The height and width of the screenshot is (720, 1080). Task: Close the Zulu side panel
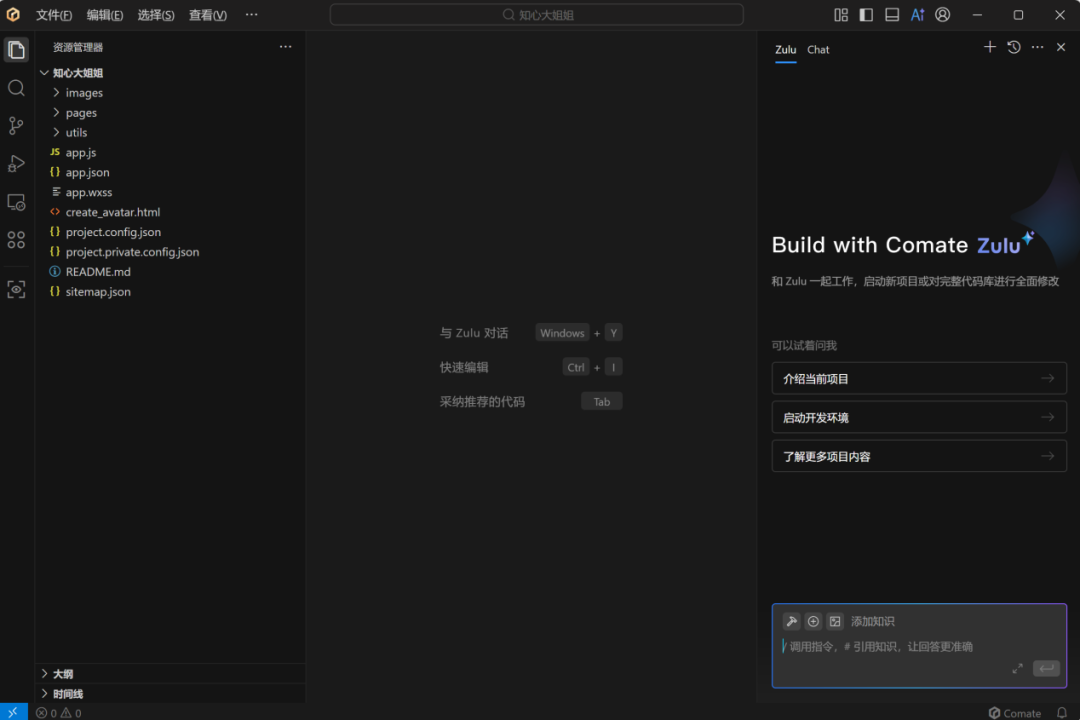[x=1061, y=47]
